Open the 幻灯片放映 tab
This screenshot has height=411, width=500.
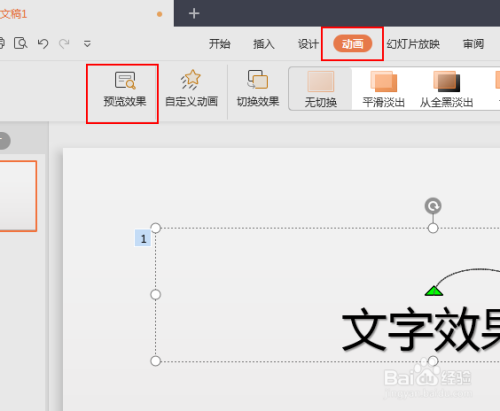pos(413,44)
